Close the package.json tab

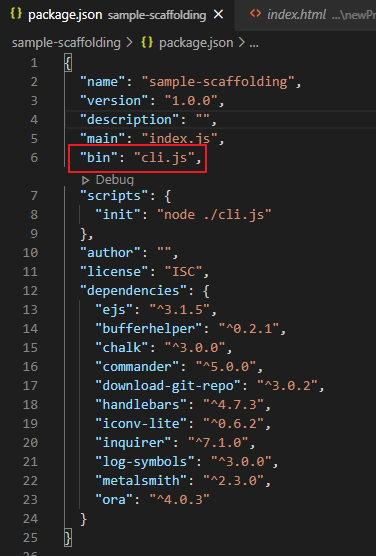click(219, 15)
